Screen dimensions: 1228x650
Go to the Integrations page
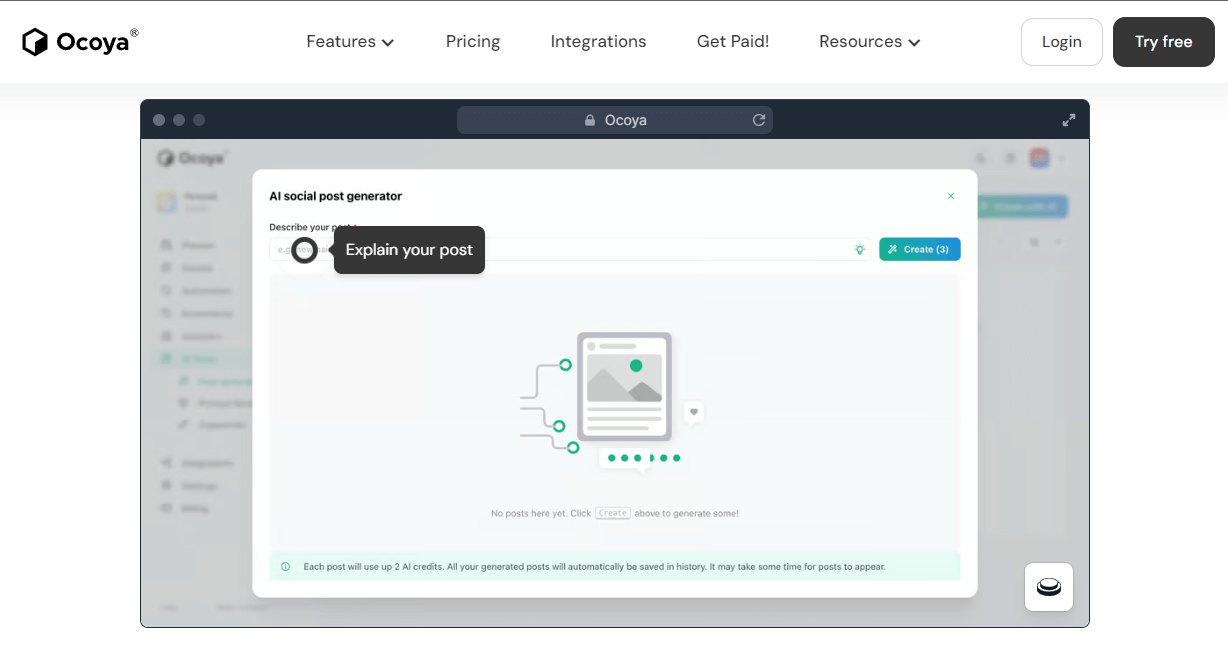click(x=598, y=42)
